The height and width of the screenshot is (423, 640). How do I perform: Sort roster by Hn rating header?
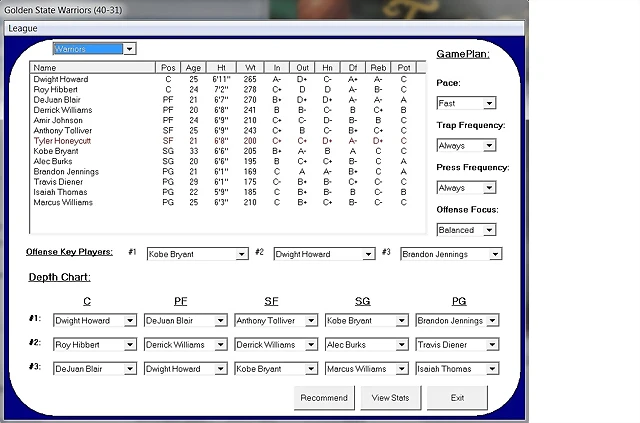[328, 68]
